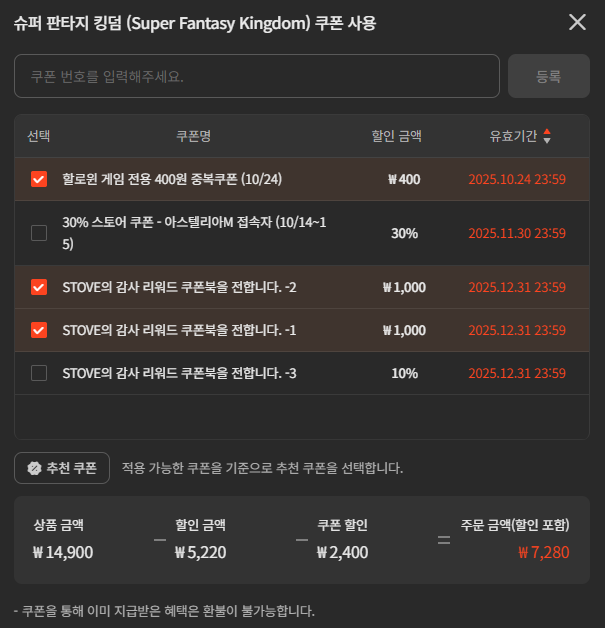Click the ₩7,280 order total amount
Screen dimensions: 605x628
(x=544, y=551)
